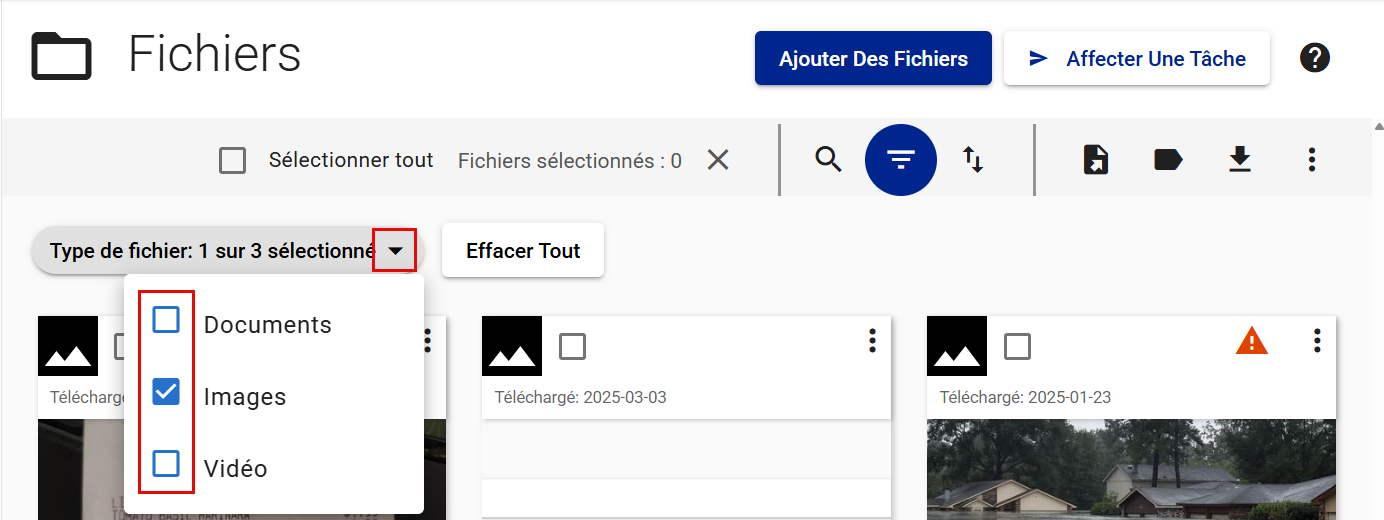Screen dimensions: 1384x520
Task: Click the help question mark icon
Action: point(1314,58)
